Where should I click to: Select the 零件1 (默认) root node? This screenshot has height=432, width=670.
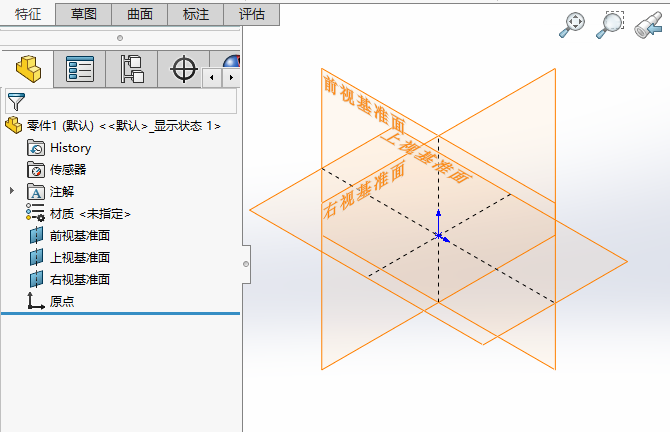point(123,126)
